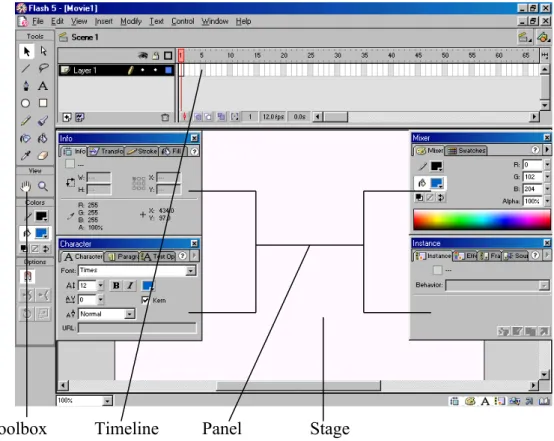Select the Pencil tool
Screen dimensions: 554x441
pyautogui.click(x=26, y=121)
